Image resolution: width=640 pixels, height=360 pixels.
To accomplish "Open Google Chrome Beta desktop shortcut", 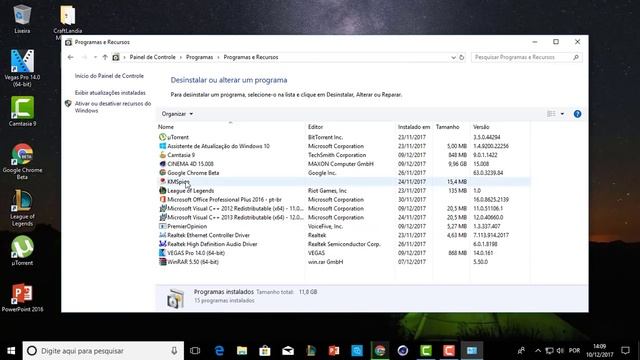I will (22, 161).
